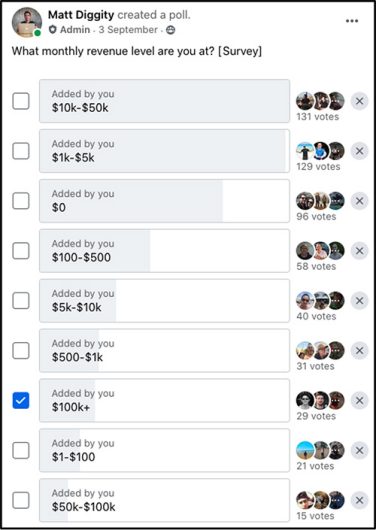
Task: Show the 96 votes voter list
Action: tap(316, 216)
